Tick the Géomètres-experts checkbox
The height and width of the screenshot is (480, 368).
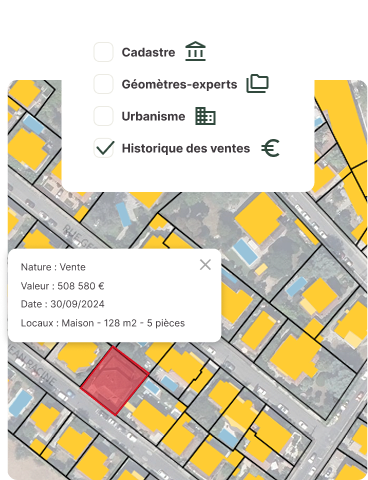click(103, 84)
